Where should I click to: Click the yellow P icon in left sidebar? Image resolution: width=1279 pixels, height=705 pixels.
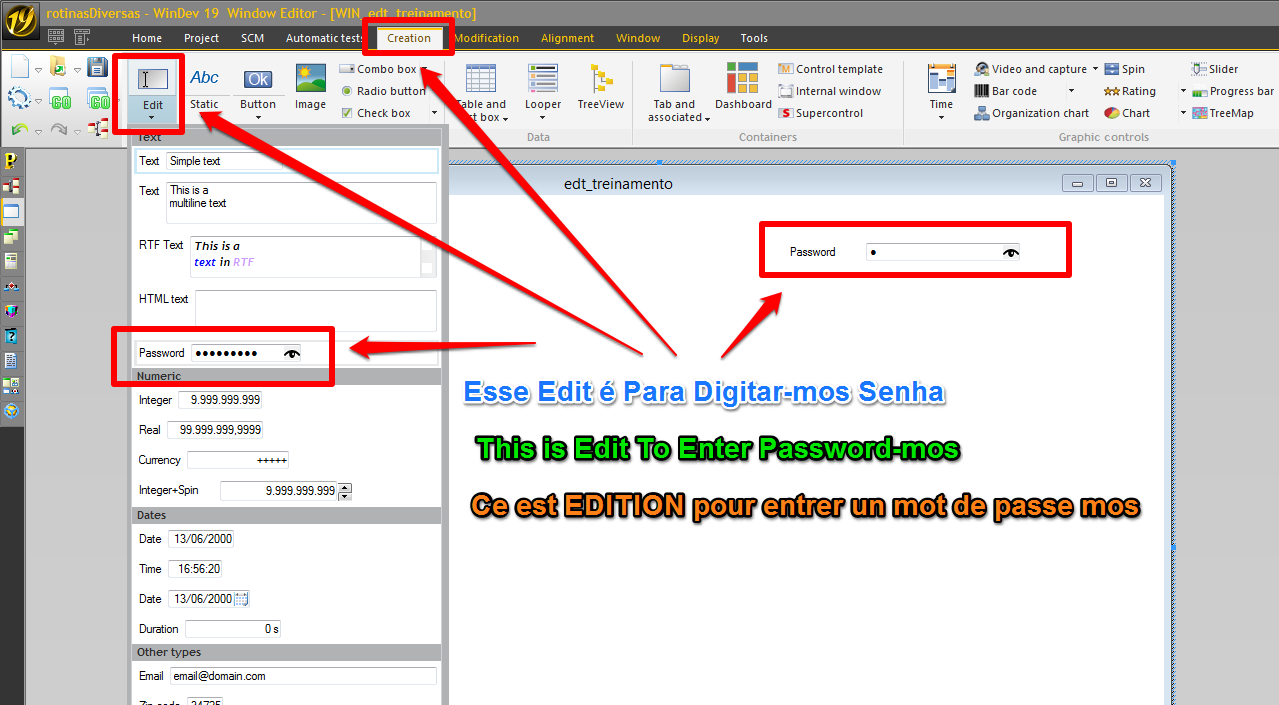coord(12,161)
